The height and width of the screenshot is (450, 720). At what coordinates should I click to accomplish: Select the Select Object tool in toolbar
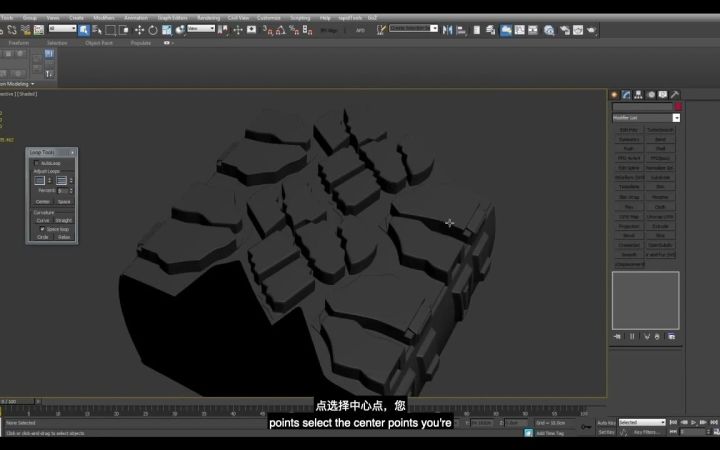[x=84, y=30]
